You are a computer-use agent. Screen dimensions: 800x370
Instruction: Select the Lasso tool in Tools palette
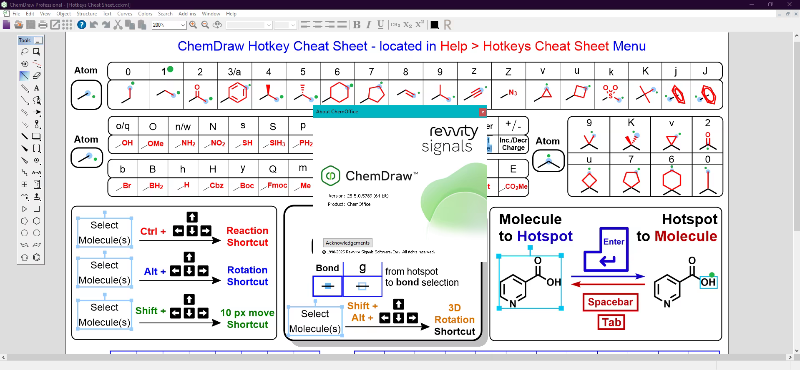(x=24, y=52)
